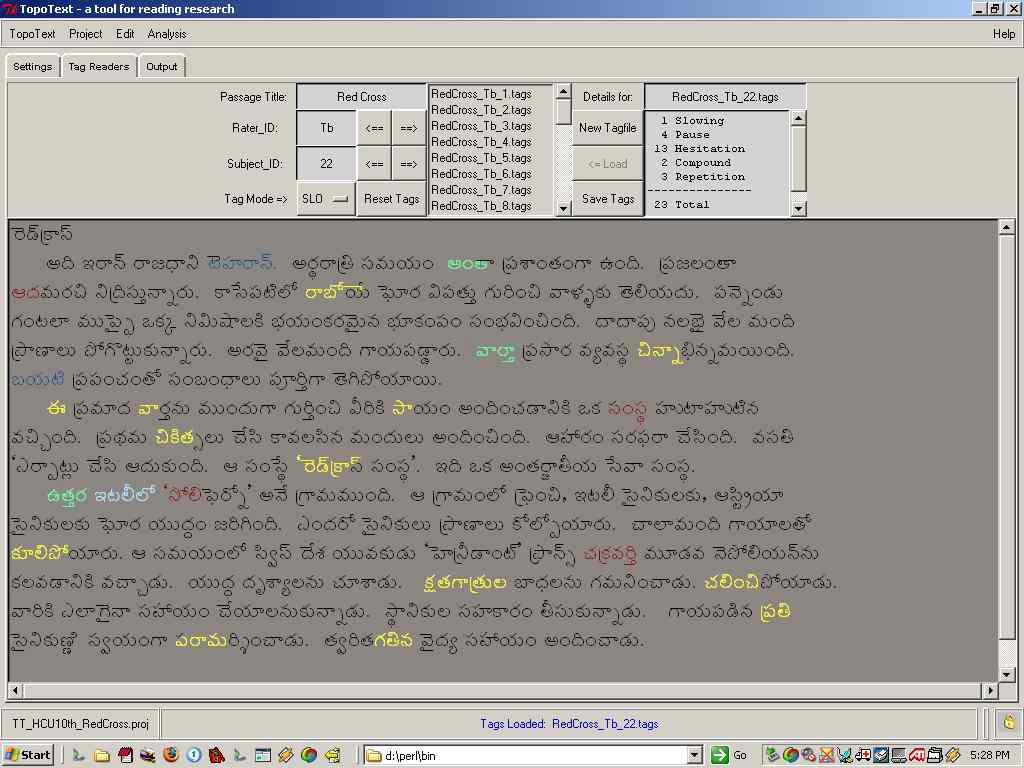Click the Passage Title field showing Red Cross
Screen dimensions: 1024x768
pyautogui.click(x=361, y=97)
